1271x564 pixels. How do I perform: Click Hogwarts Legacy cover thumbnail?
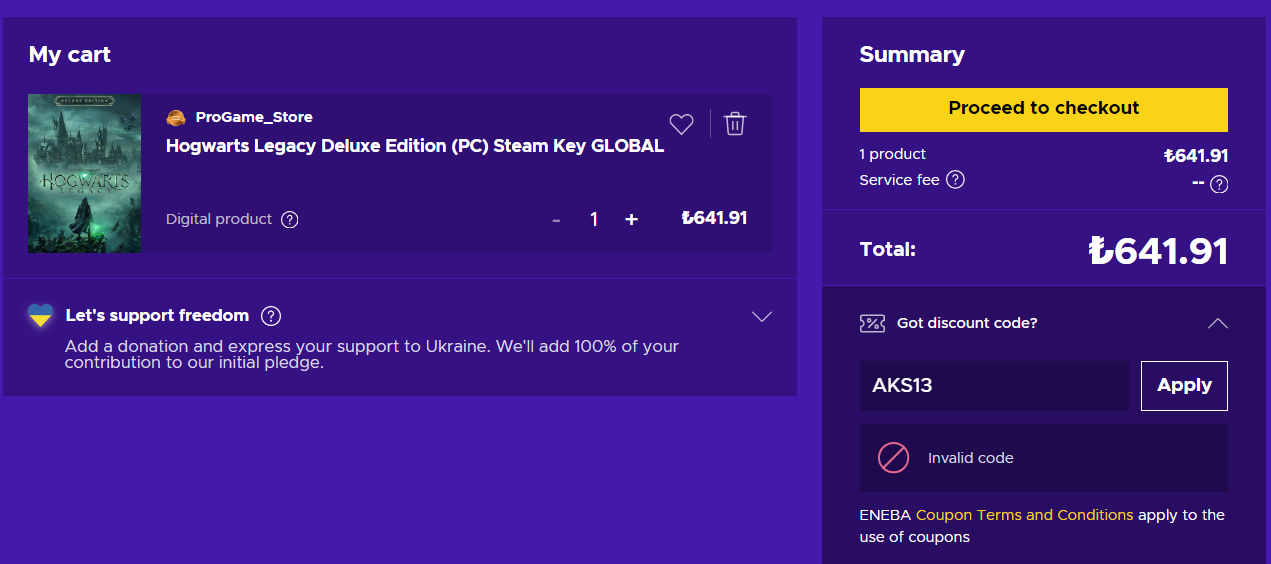pyautogui.click(x=85, y=173)
